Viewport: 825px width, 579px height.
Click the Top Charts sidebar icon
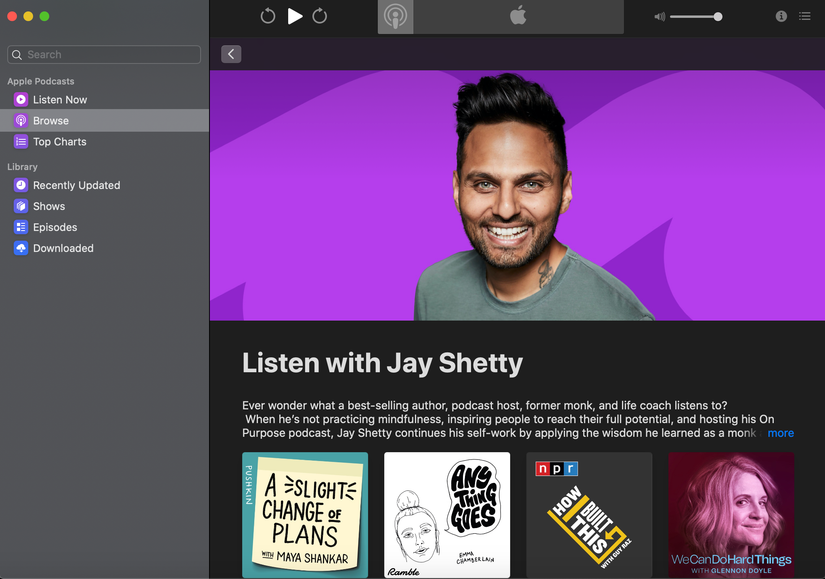click(x=21, y=141)
